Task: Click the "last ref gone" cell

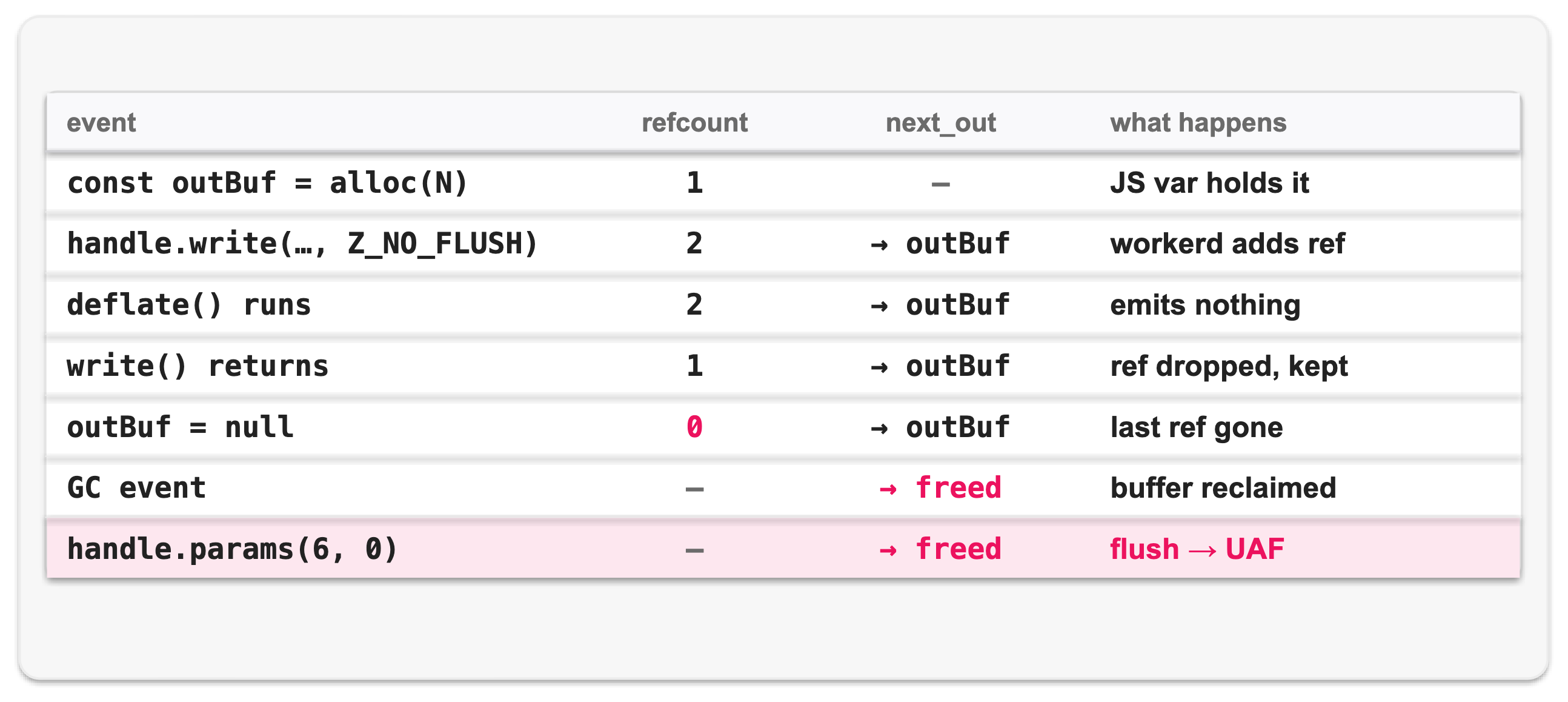Action: [1196, 427]
